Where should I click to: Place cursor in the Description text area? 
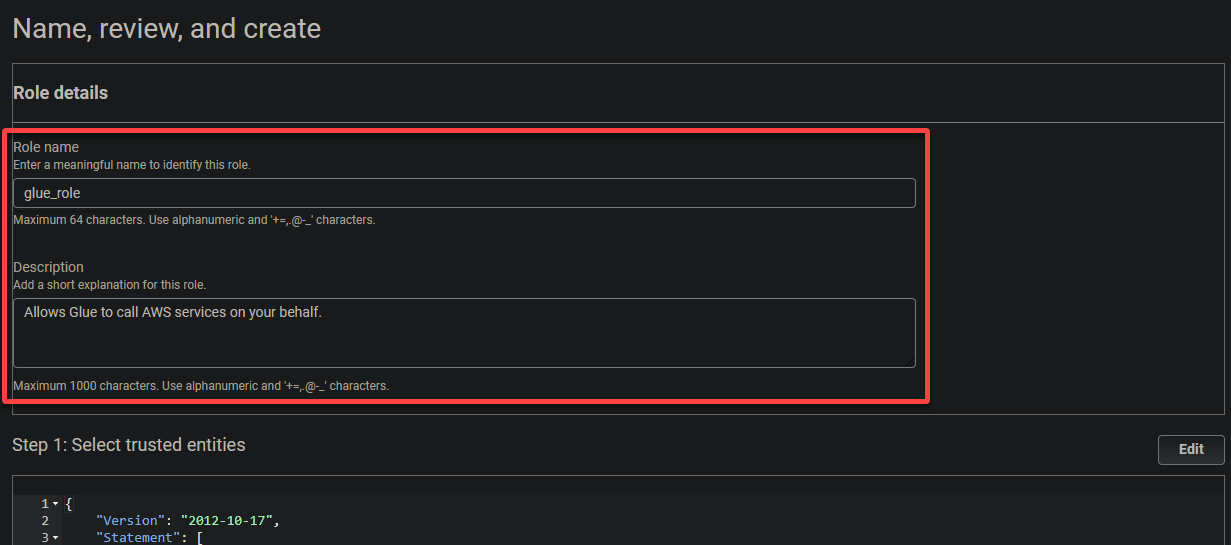[x=464, y=333]
